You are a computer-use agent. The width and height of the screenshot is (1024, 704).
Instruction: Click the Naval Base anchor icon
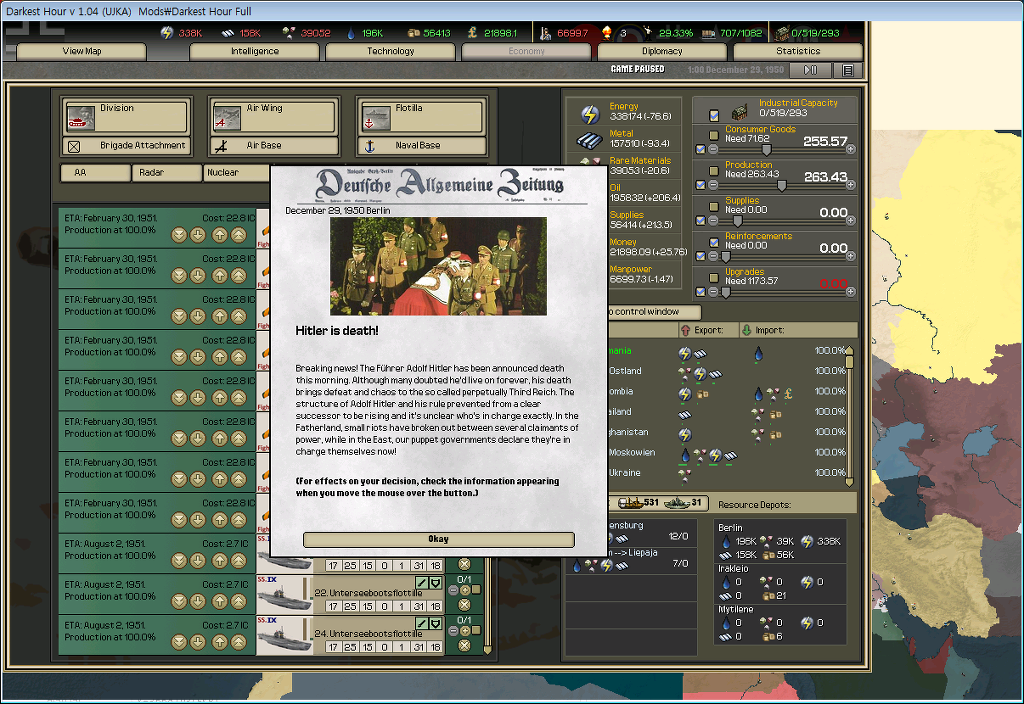point(368,146)
